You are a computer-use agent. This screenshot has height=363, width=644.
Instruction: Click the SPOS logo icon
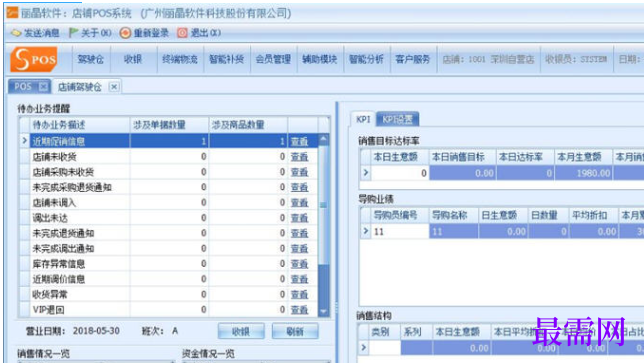click(x=34, y=59)
